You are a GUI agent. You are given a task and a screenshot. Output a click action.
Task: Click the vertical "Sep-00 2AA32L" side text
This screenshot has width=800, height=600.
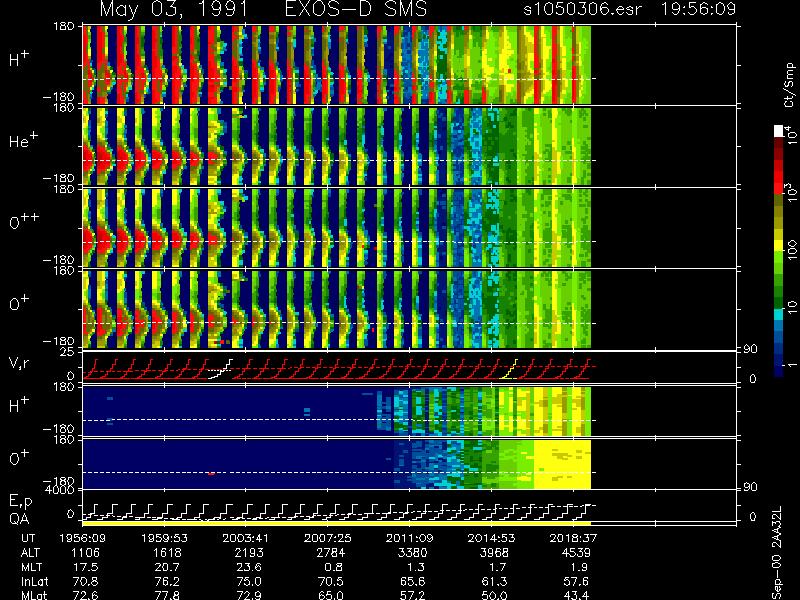coord(777,554)
